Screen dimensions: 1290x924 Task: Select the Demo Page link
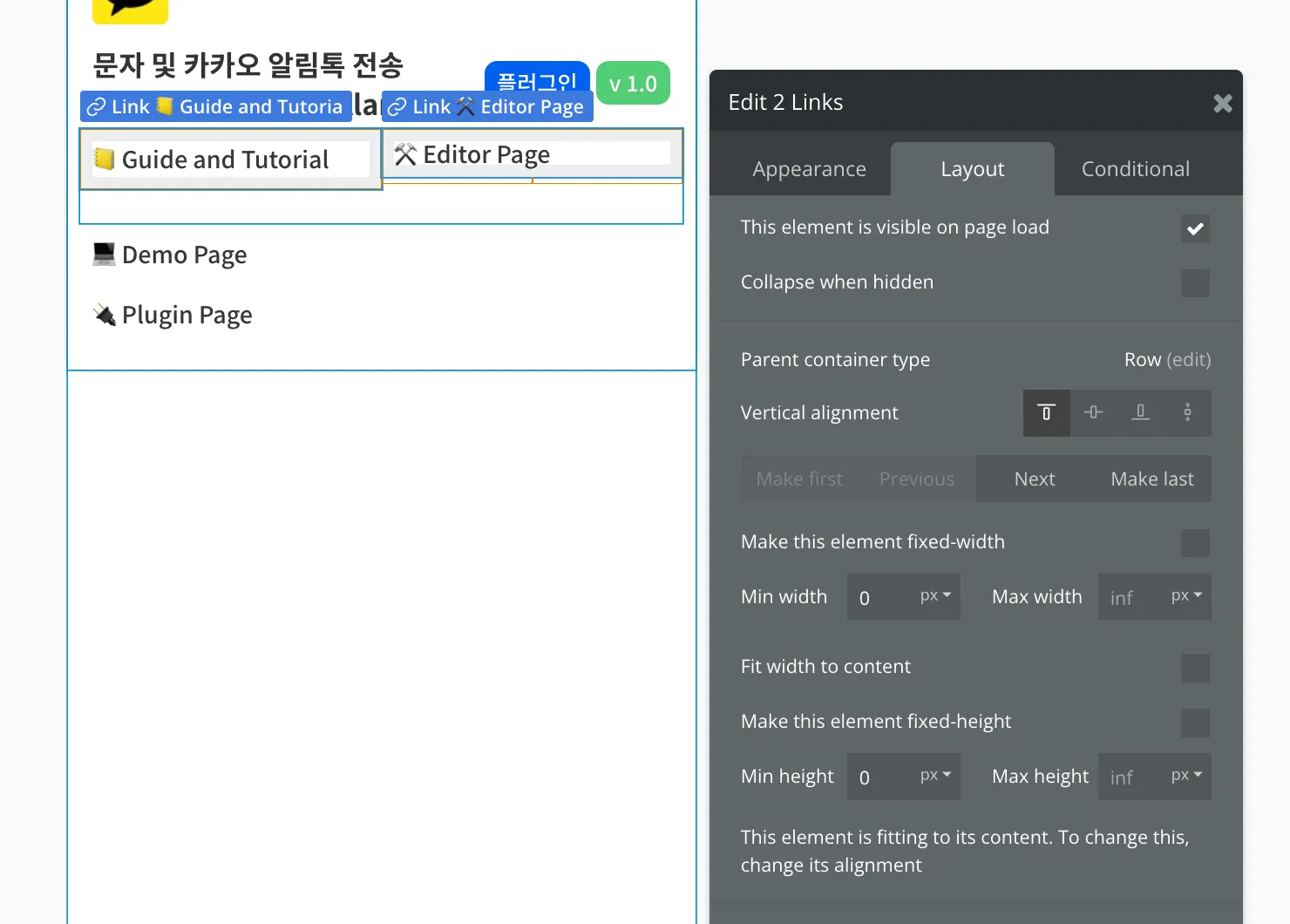[171, 255]
